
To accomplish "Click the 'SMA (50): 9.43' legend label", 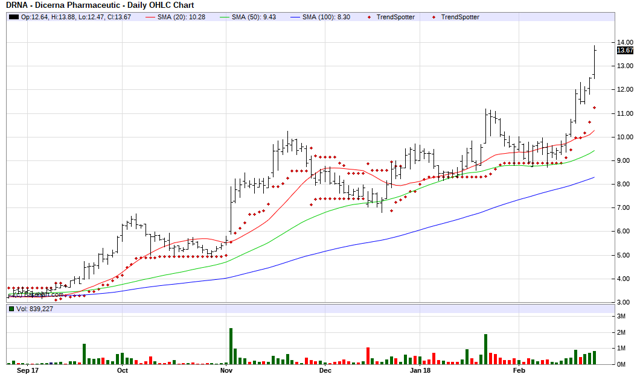I will 254,17.
